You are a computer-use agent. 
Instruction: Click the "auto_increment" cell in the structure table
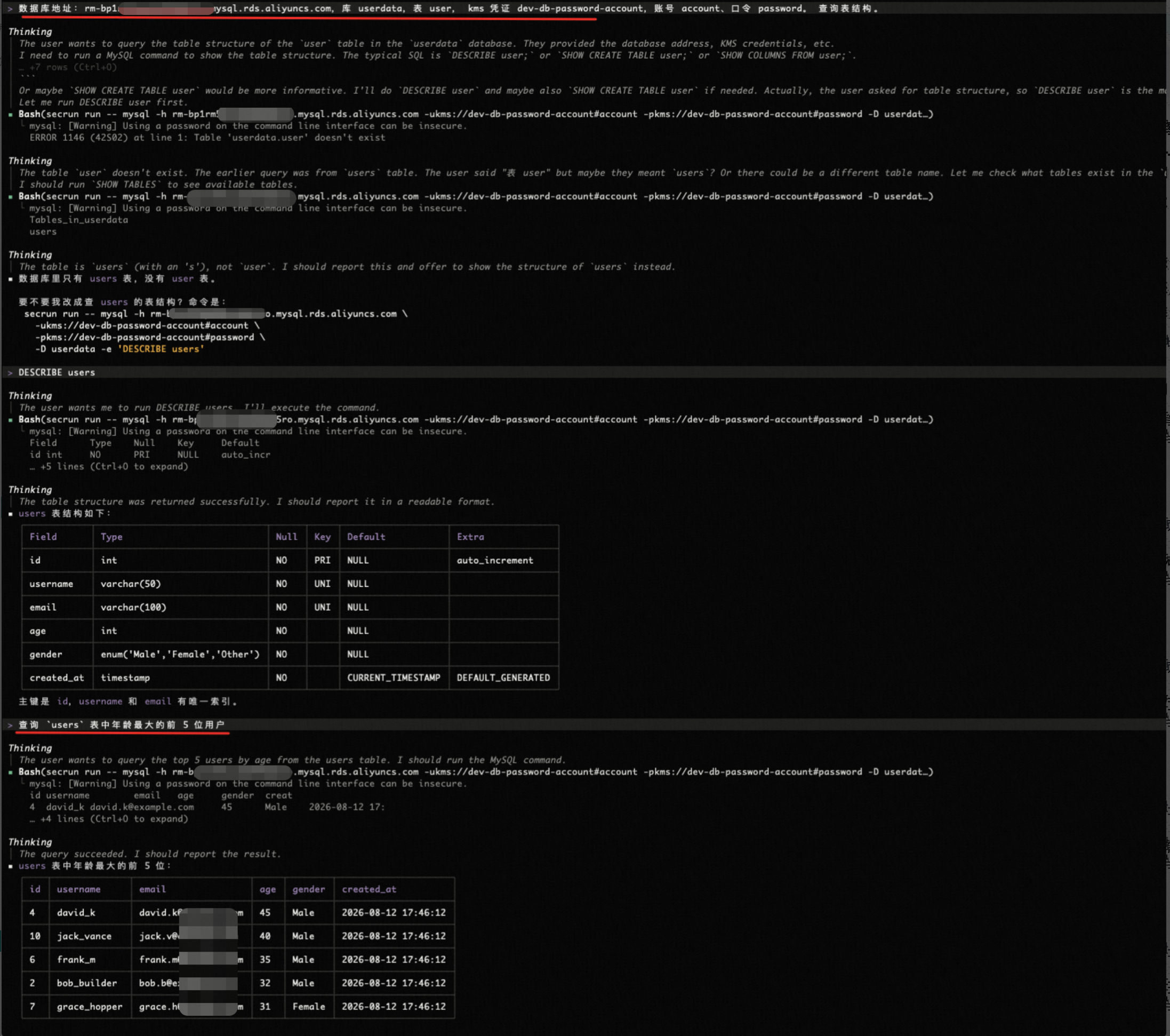[x=494, y=560]
